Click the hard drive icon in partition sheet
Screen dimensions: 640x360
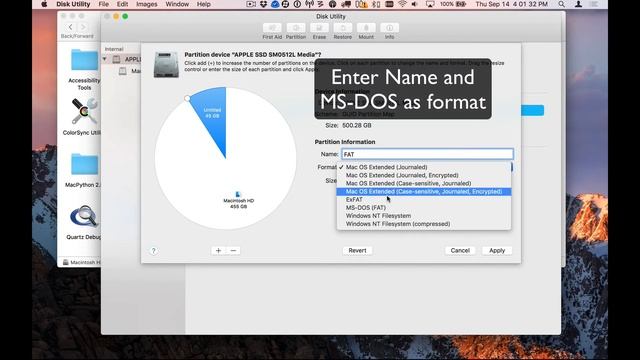pos(166,64)
